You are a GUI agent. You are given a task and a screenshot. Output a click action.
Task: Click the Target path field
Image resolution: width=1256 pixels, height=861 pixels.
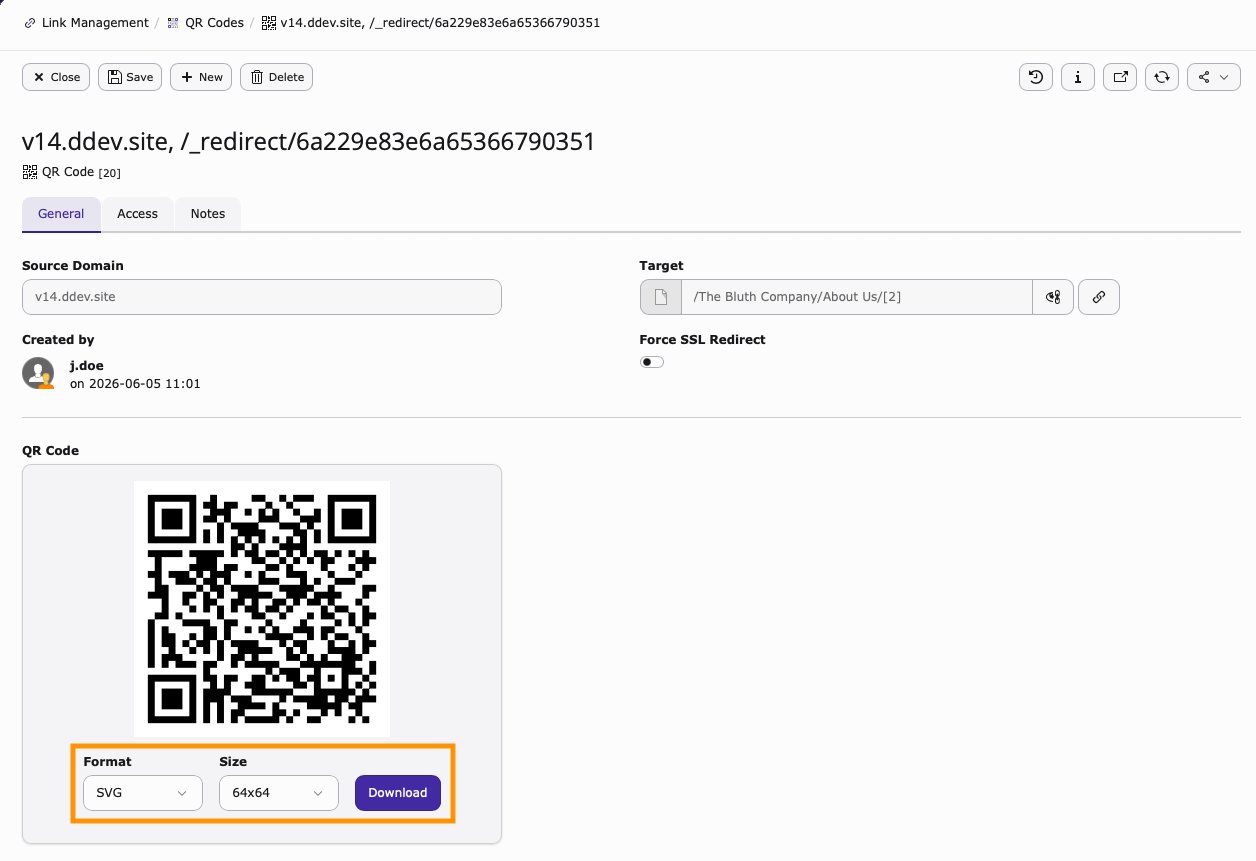click(x=856, y=297)
